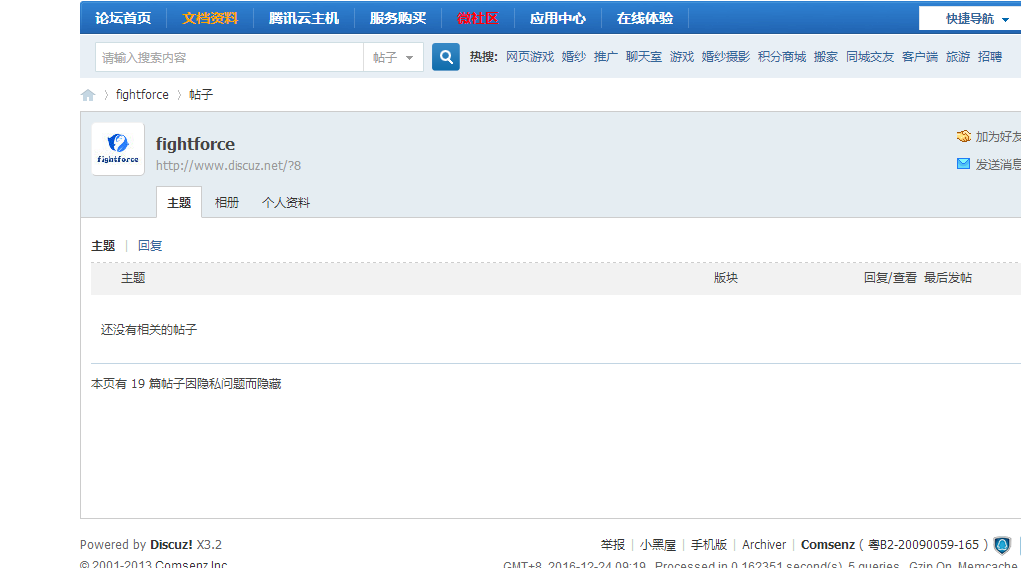Select the 主题 filter above the table
1021x568 pixels.
(x=103, y=246)
